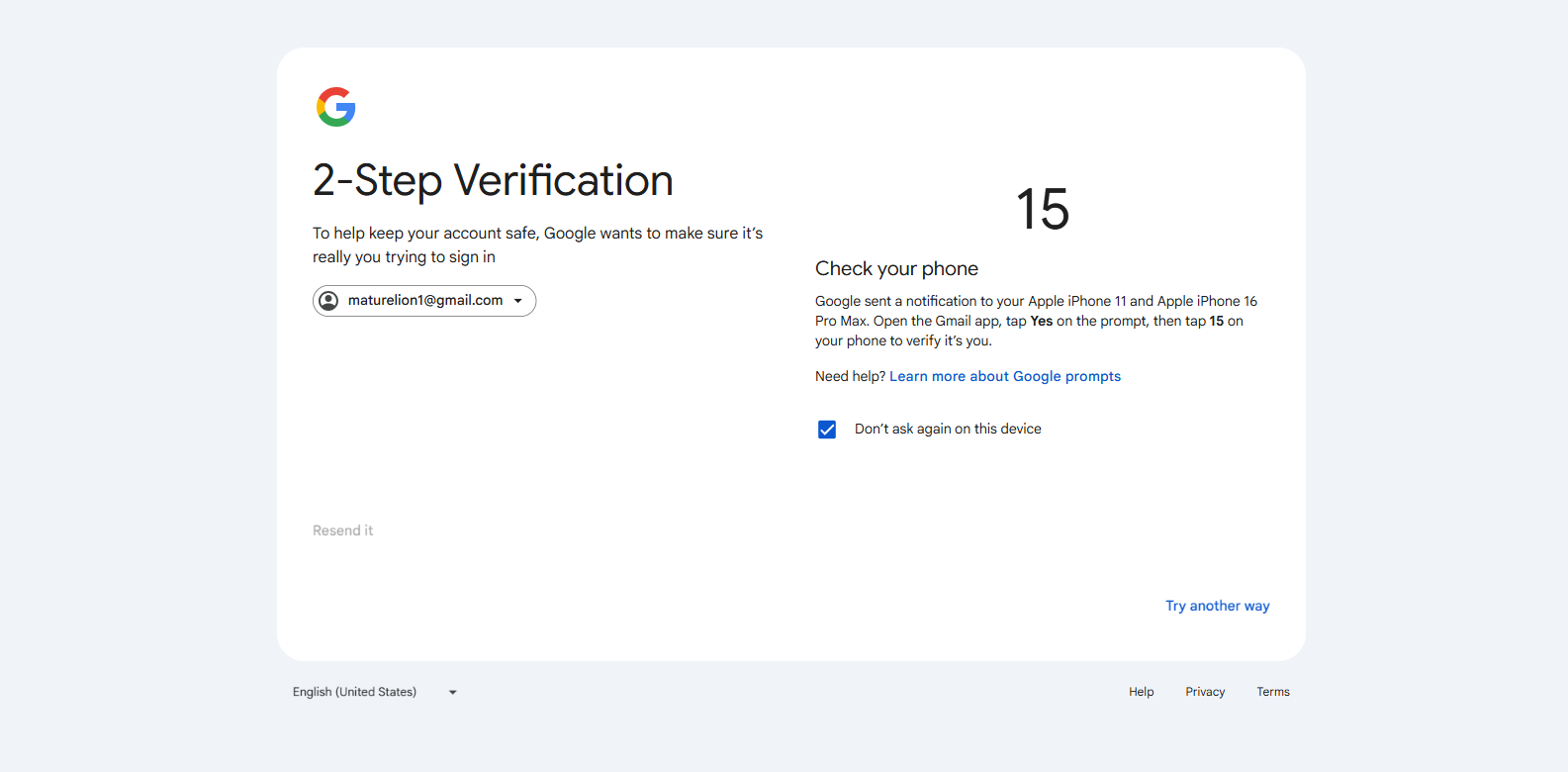Image resolution: width=1568 pixels, height=772 pixels.
Task: Click the large verification number 15
Action: 1043,210
